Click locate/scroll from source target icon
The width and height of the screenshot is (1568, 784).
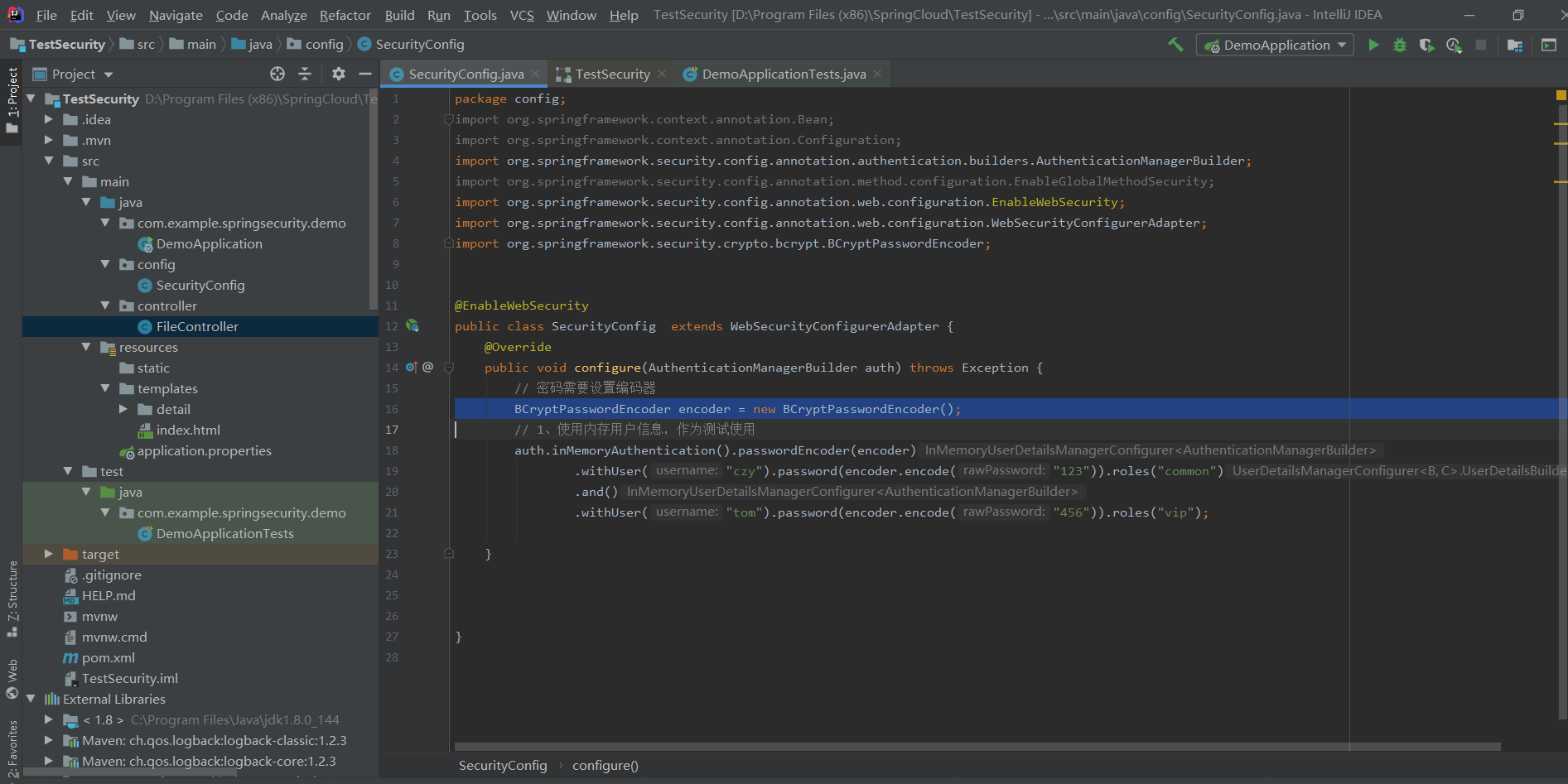(277, 74)
